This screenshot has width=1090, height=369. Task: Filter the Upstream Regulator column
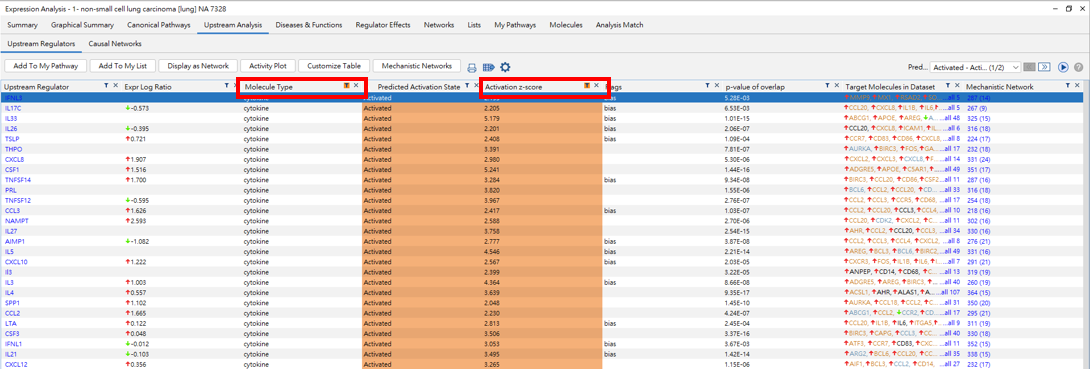pyautogui.click(x=106, y=85)
